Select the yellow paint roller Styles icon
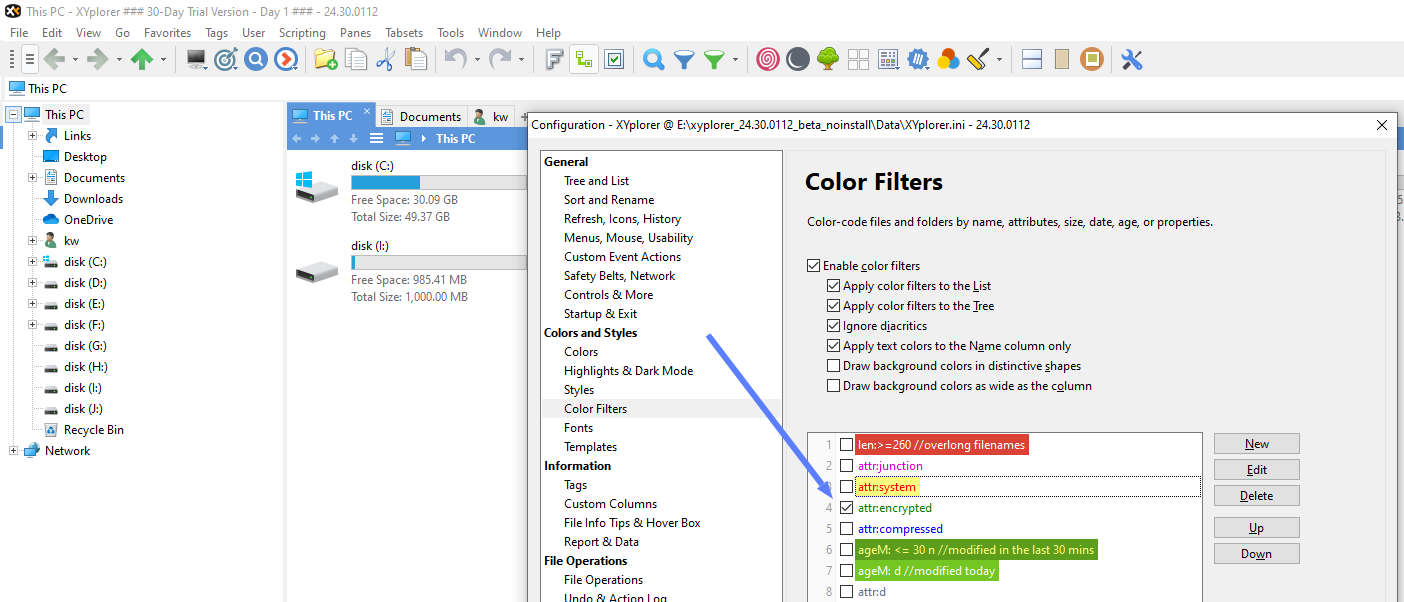 978,59
